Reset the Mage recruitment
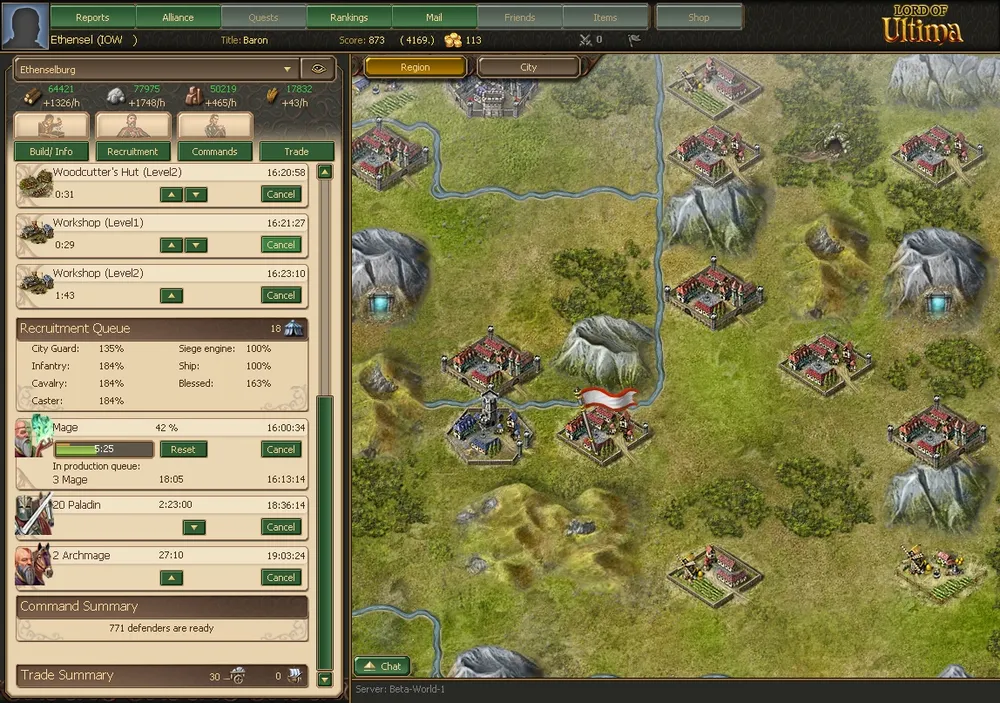The height and width of the screenshot is (703, 1000). 183,449
